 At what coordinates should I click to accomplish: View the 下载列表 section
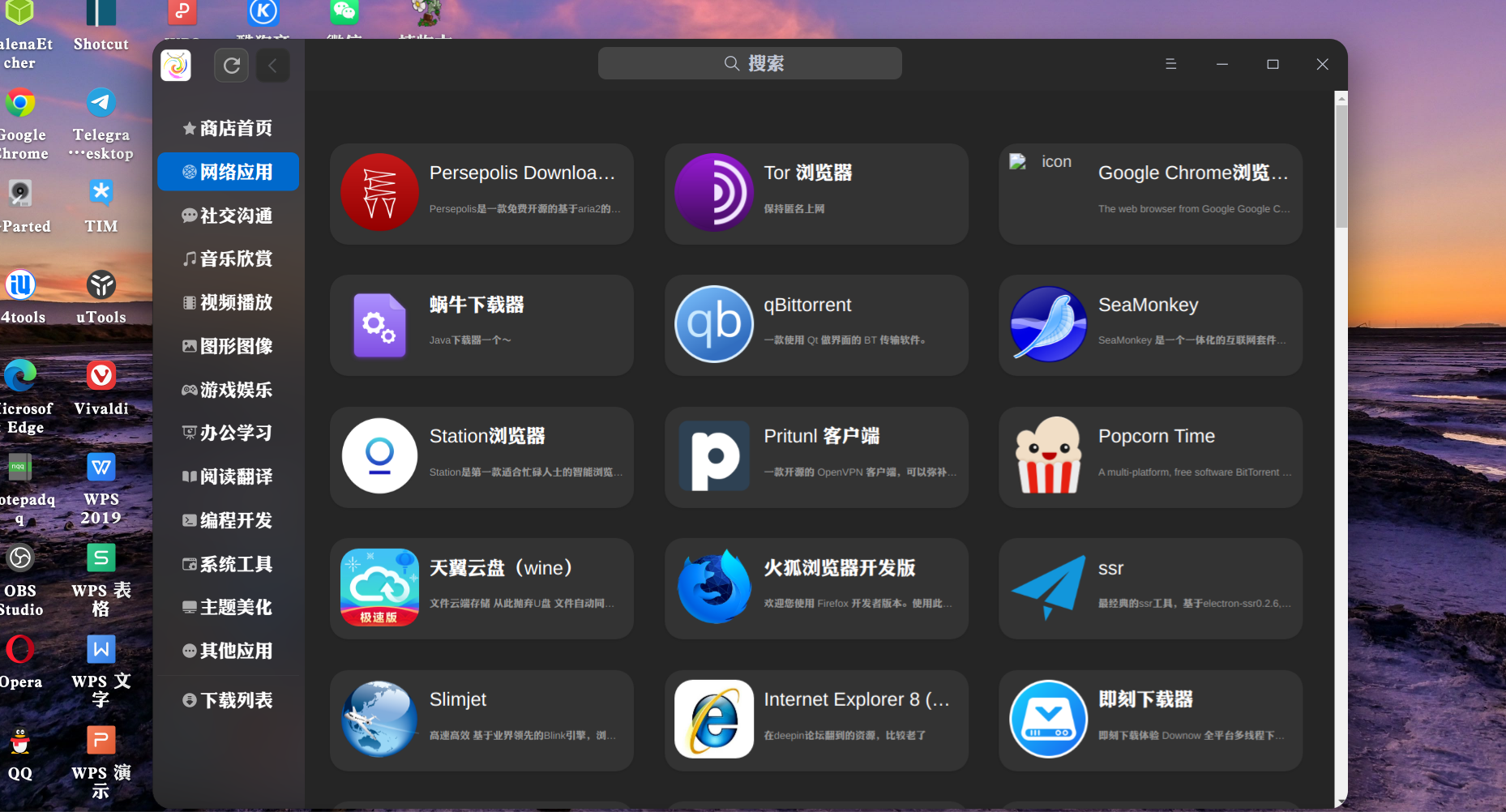point(228,699)
